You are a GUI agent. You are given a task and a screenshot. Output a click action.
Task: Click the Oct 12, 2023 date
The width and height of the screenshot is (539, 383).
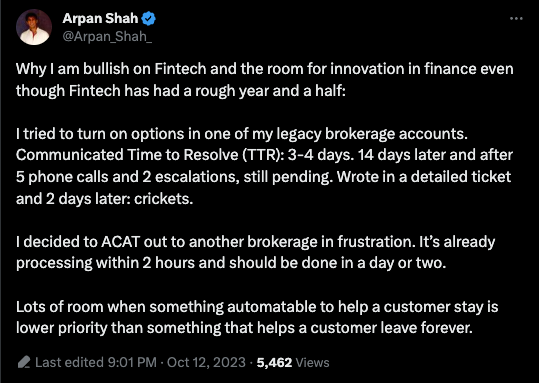tap(206, 362)
